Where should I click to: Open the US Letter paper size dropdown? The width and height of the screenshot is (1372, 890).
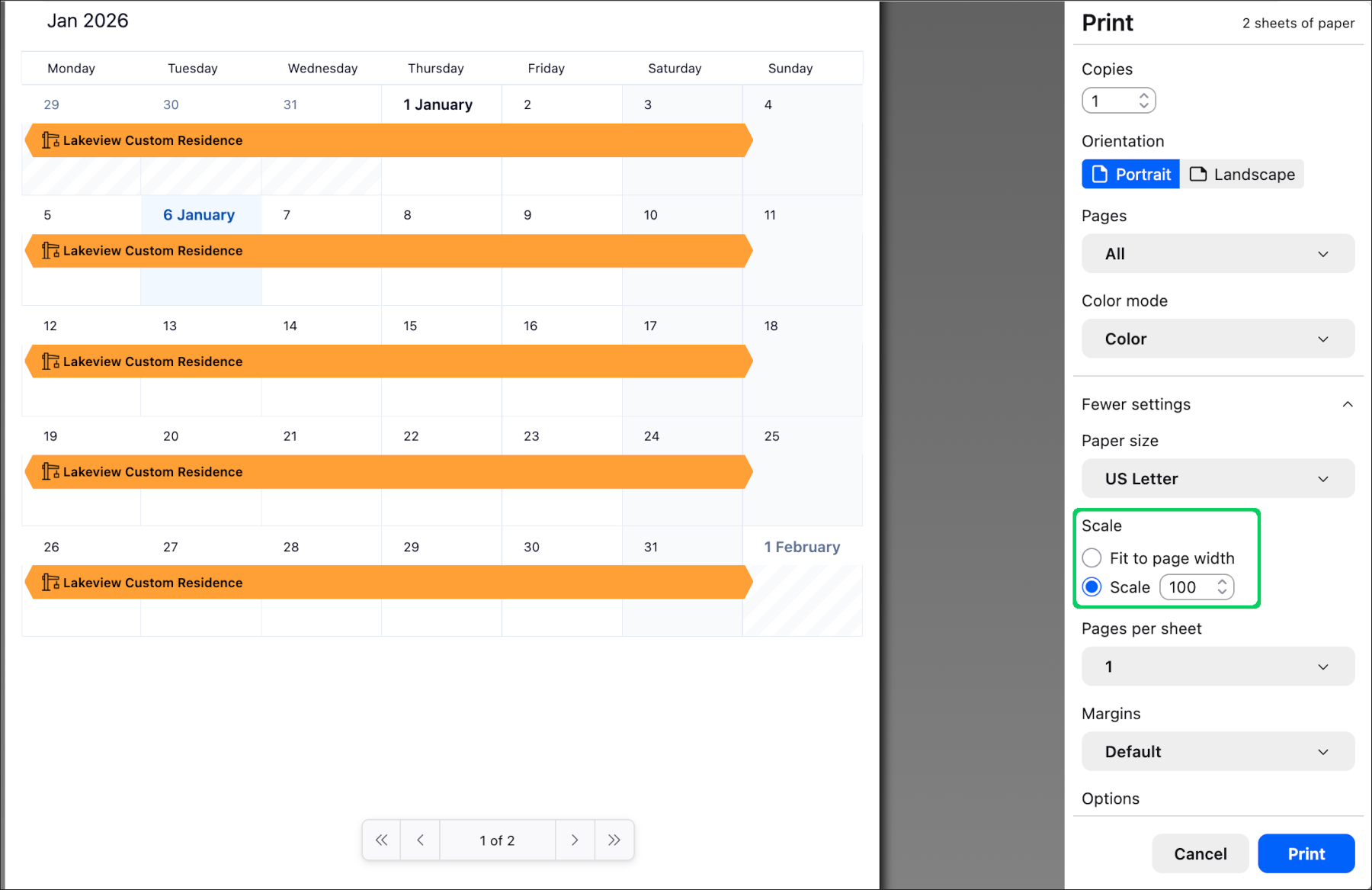tap(1217, 479)
